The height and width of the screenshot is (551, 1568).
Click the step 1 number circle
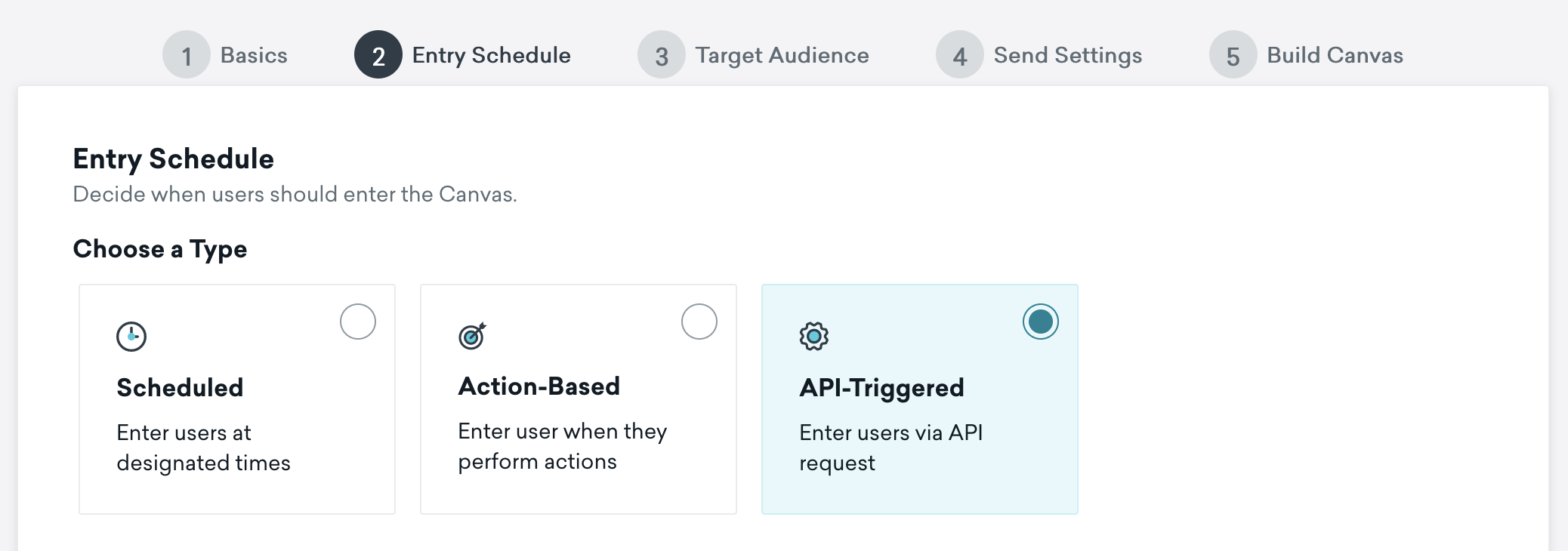click(x=186, y=55)
